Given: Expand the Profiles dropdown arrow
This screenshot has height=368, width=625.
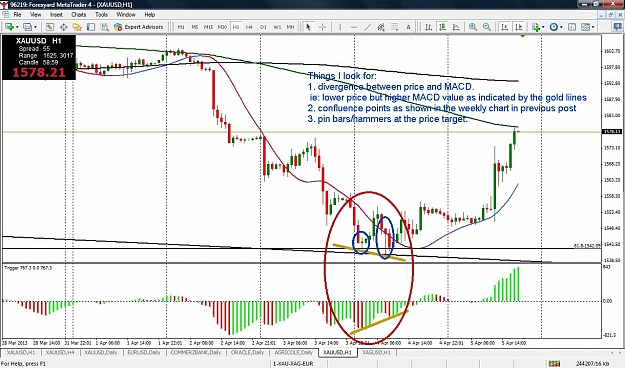Looking at the screenshot, I should coord(35,27).
